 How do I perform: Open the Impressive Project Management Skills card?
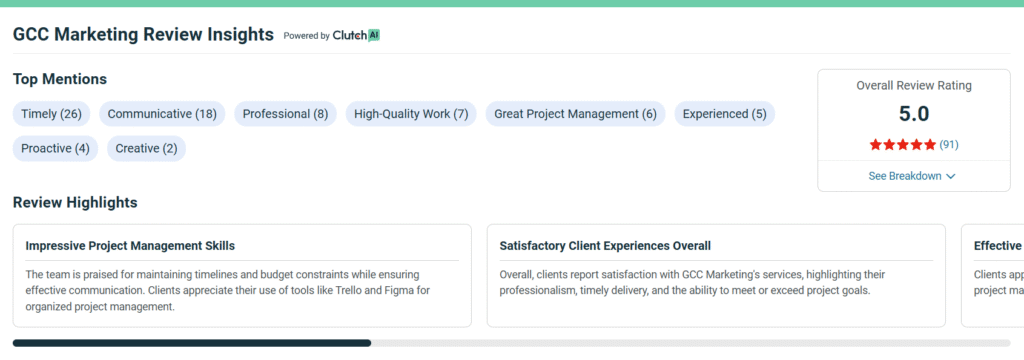coord(242,276)
